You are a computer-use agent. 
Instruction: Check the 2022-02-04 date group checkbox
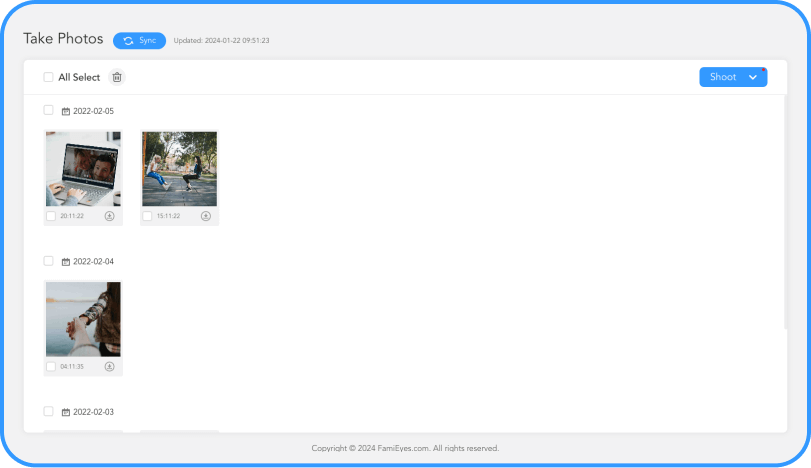[x=48, y=261]
